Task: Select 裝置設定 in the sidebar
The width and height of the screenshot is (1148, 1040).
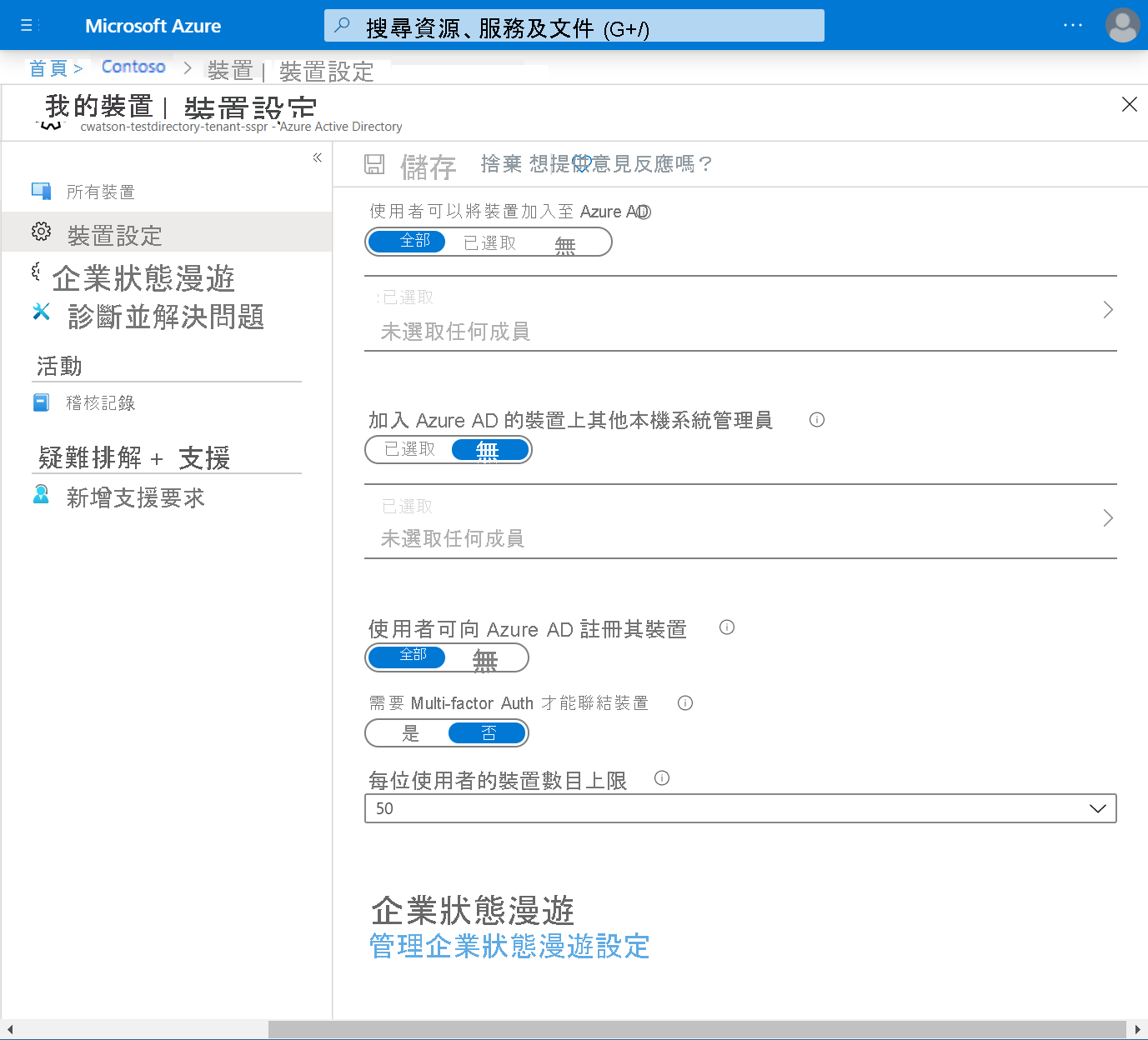Action: click(x=167, y=232)
